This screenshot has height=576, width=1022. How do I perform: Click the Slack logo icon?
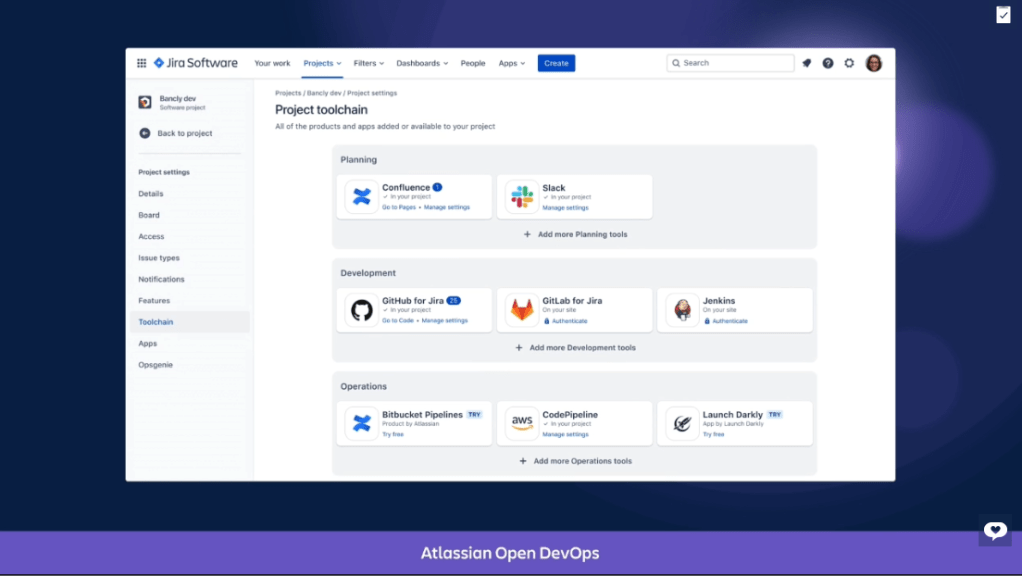(522, 197)
